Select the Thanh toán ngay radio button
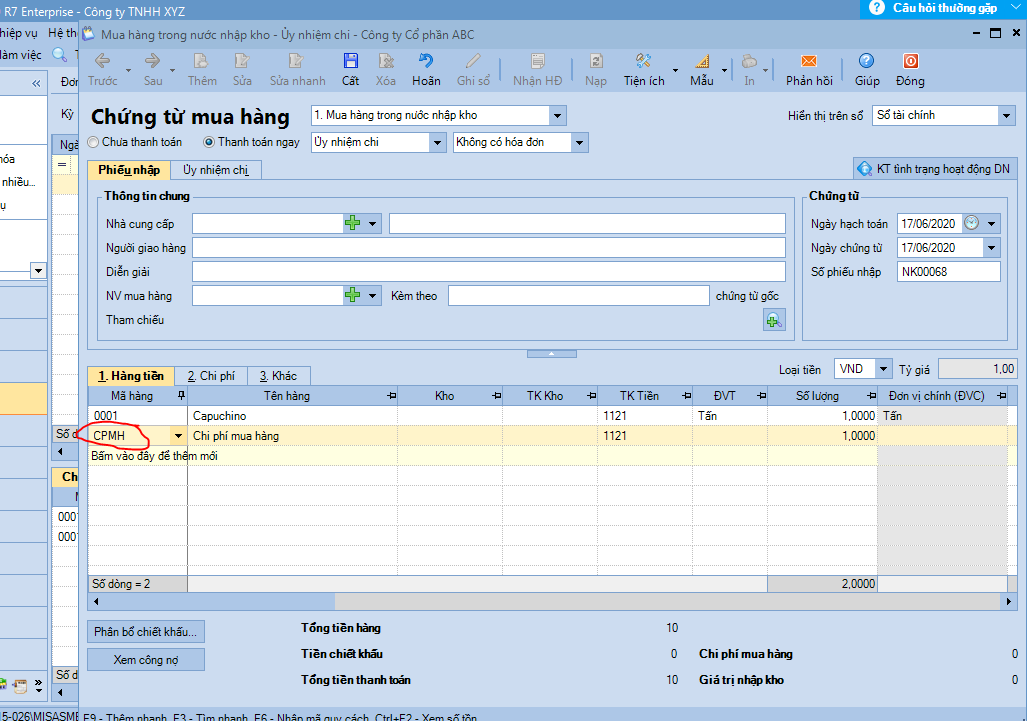Viewport: 1027px width, 721px height. 209,143
